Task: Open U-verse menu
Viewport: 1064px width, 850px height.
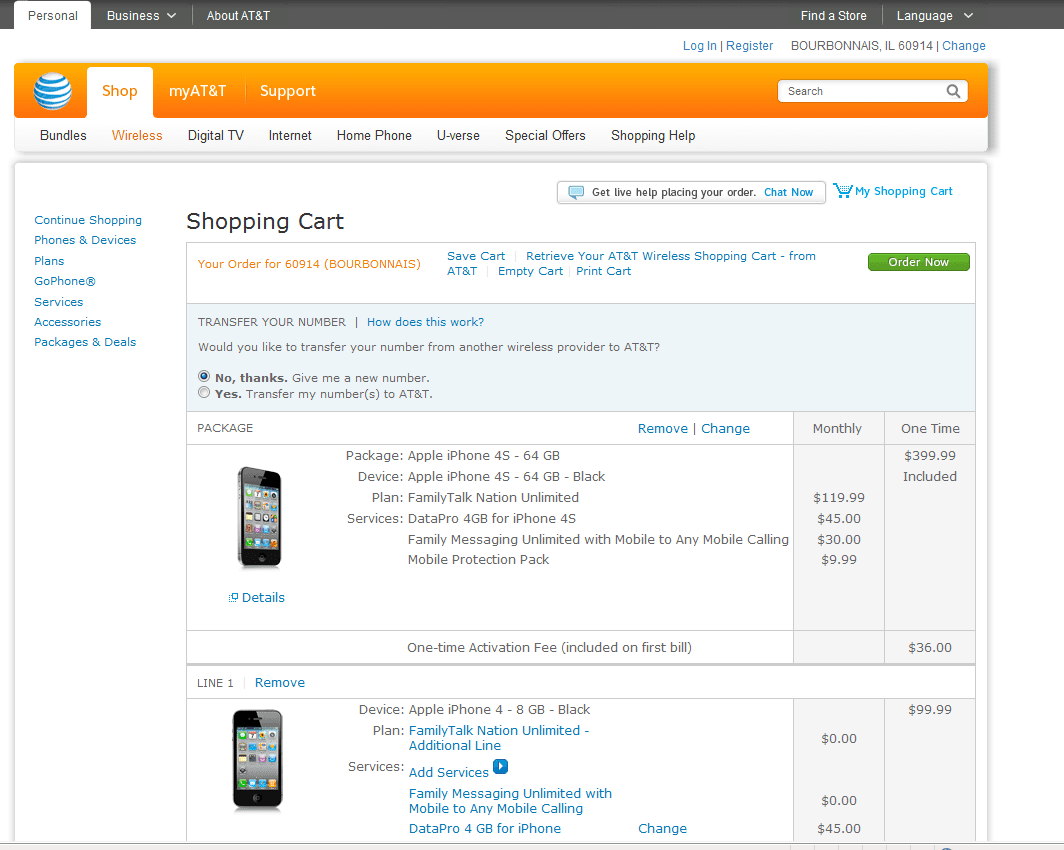Action: point(458,135)
